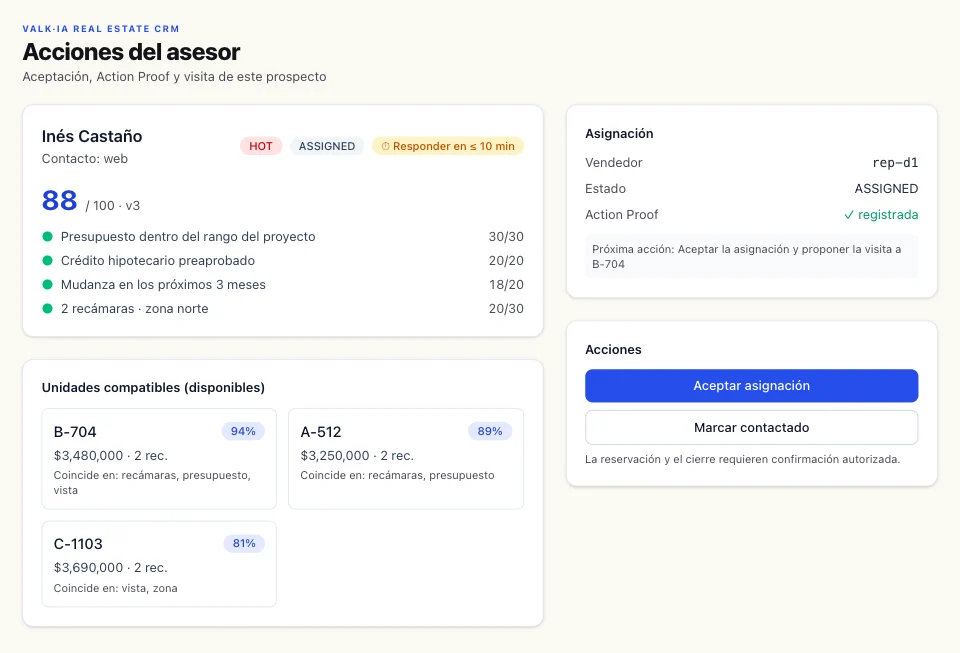Select the prospect name Inés Castaño
Image resolution: width=960 pixels, height=653 pixels.
coord(92,136)
